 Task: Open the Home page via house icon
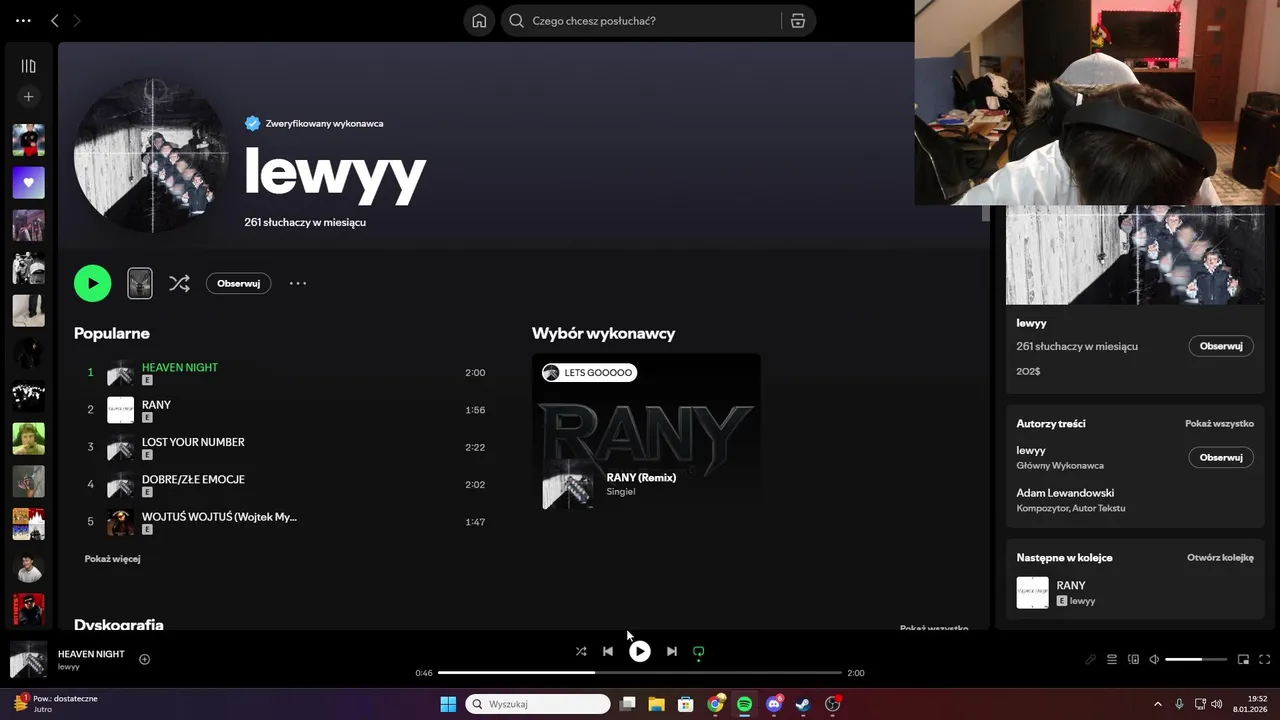point(480,20)
